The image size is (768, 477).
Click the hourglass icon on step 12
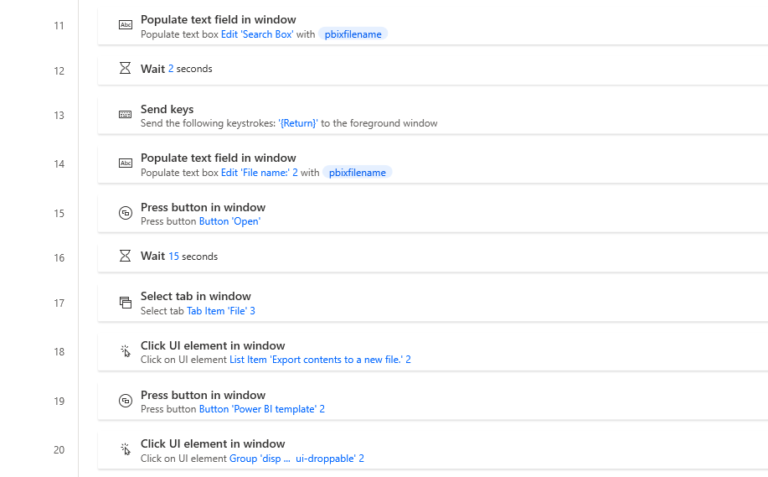125,69
